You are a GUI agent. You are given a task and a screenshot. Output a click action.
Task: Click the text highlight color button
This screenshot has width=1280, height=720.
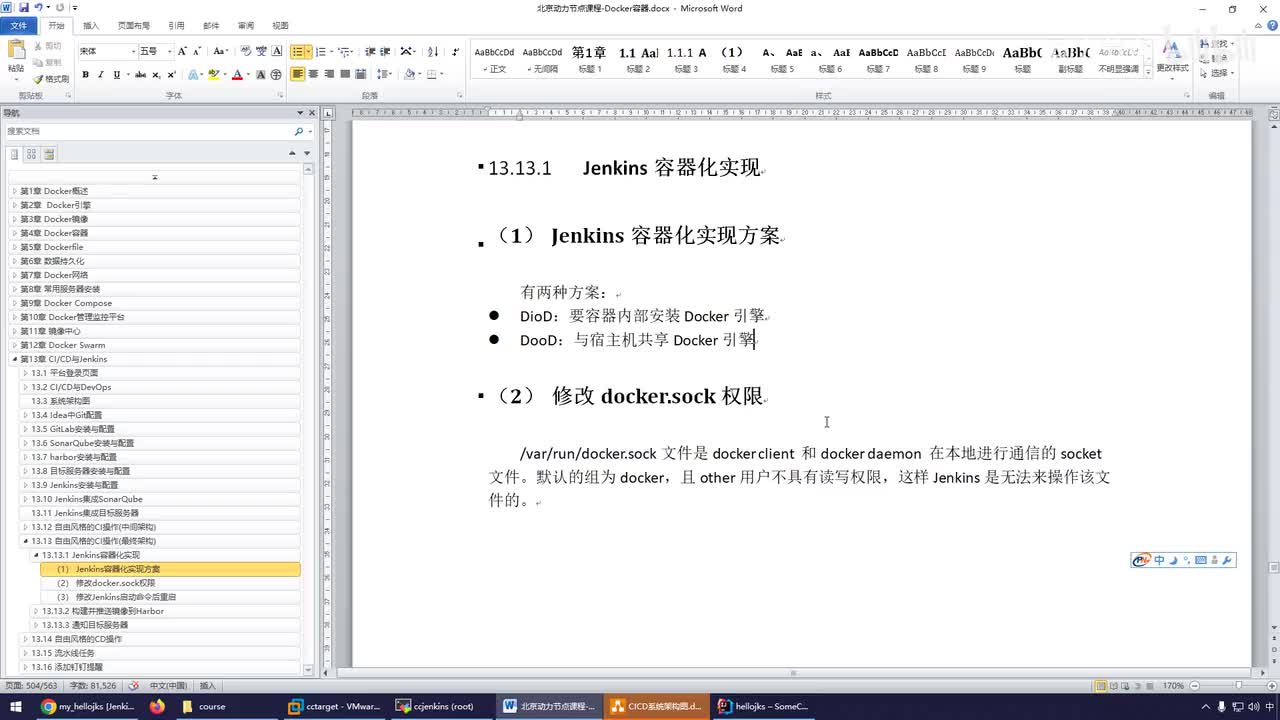click(213, 75)
